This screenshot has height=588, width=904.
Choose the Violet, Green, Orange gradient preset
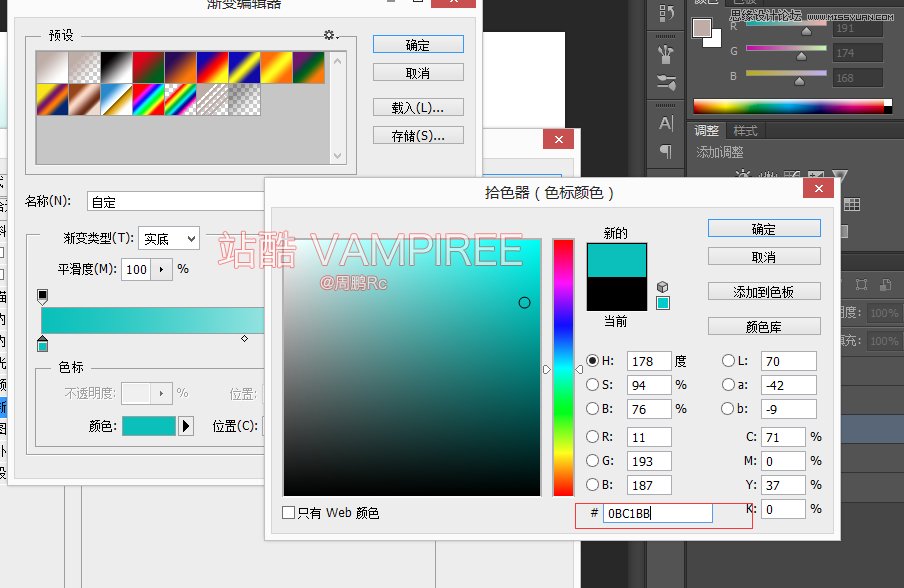pos(308,67)
